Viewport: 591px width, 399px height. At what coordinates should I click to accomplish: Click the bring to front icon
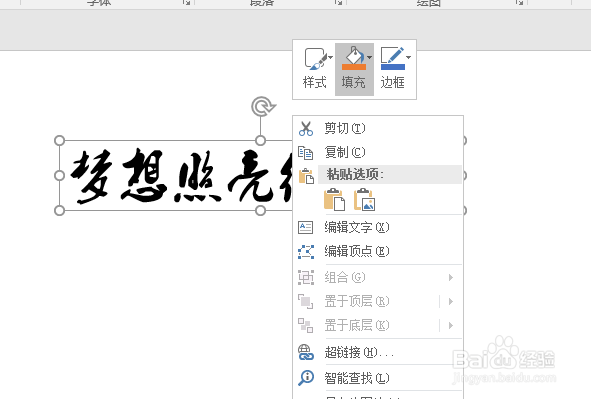tap(306, 301)
